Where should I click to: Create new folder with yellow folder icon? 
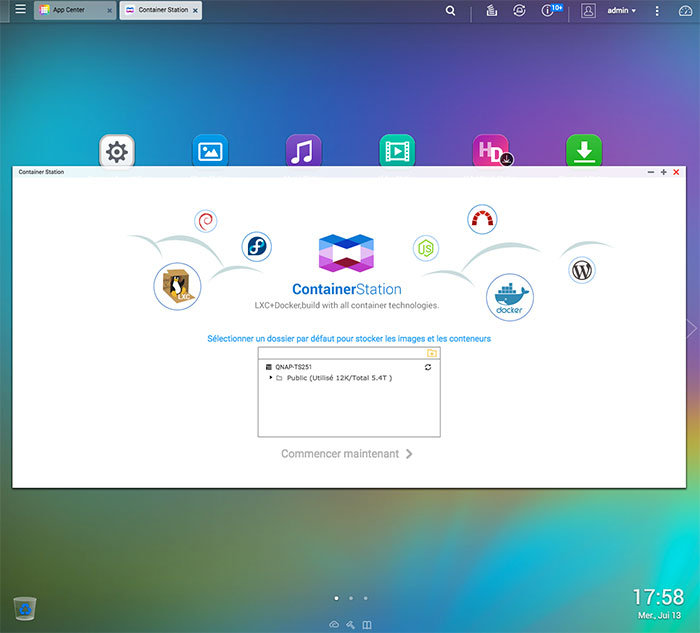tap(432, 353)
